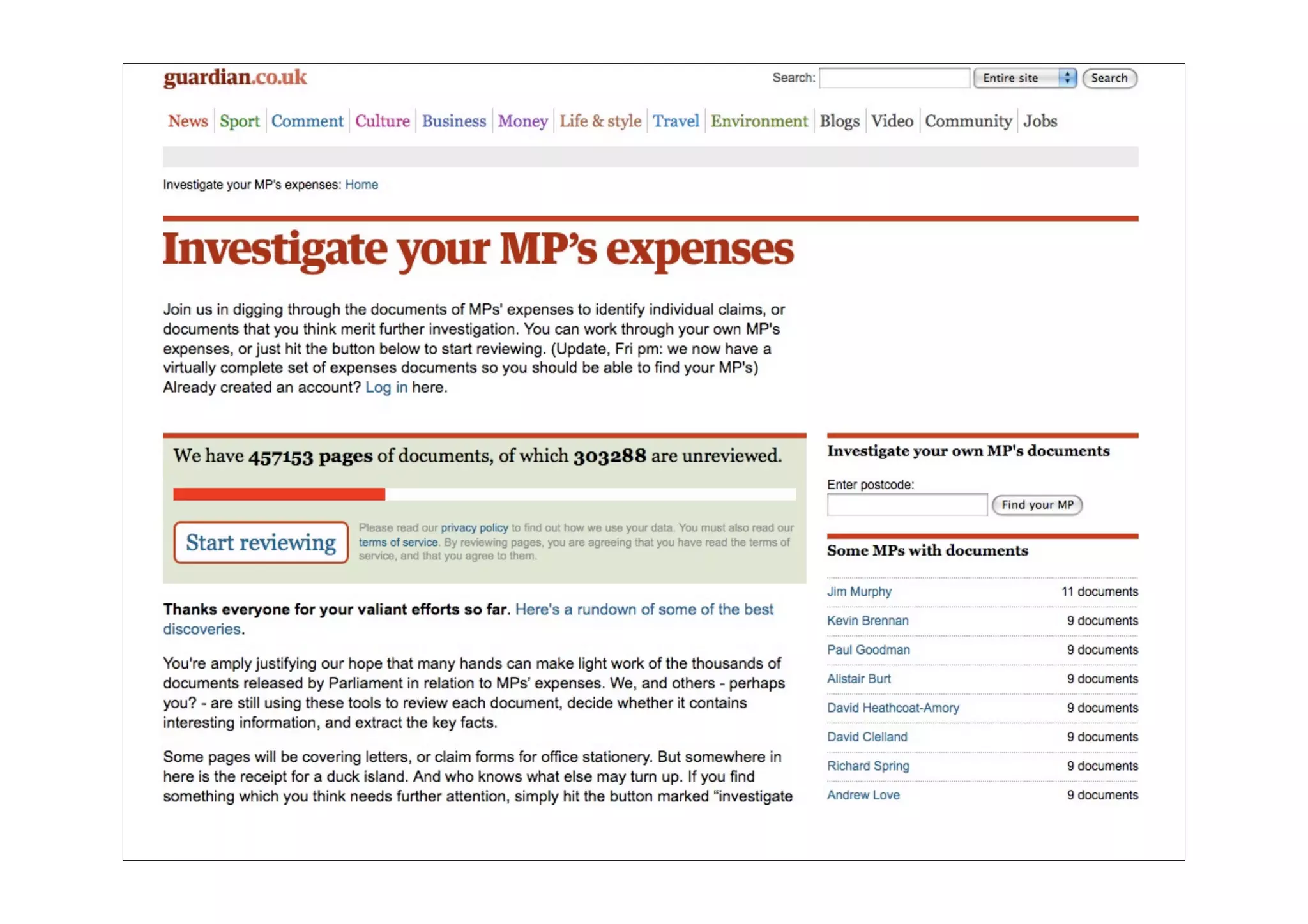Open Jim Murphy's documents
This screenshot has height=924, width=1308.
tap(859, 591)
